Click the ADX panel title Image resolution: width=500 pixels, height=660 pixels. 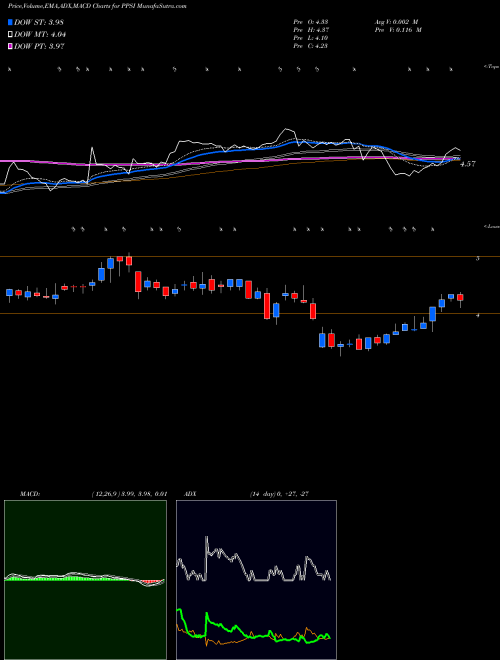click(191, 494)
